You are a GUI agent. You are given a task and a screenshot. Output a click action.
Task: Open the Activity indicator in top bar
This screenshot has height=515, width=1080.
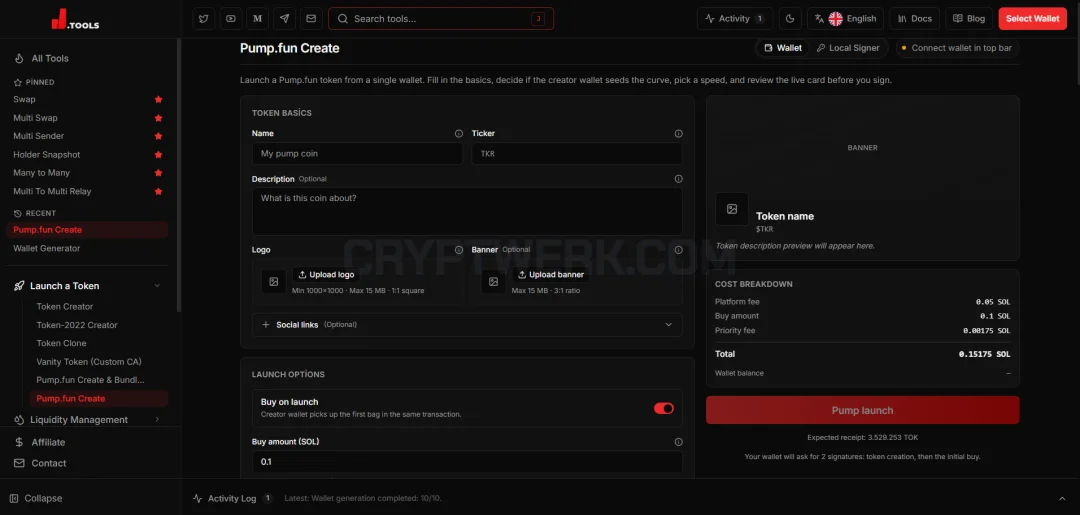pyautogui.click(x=735, y=19)
